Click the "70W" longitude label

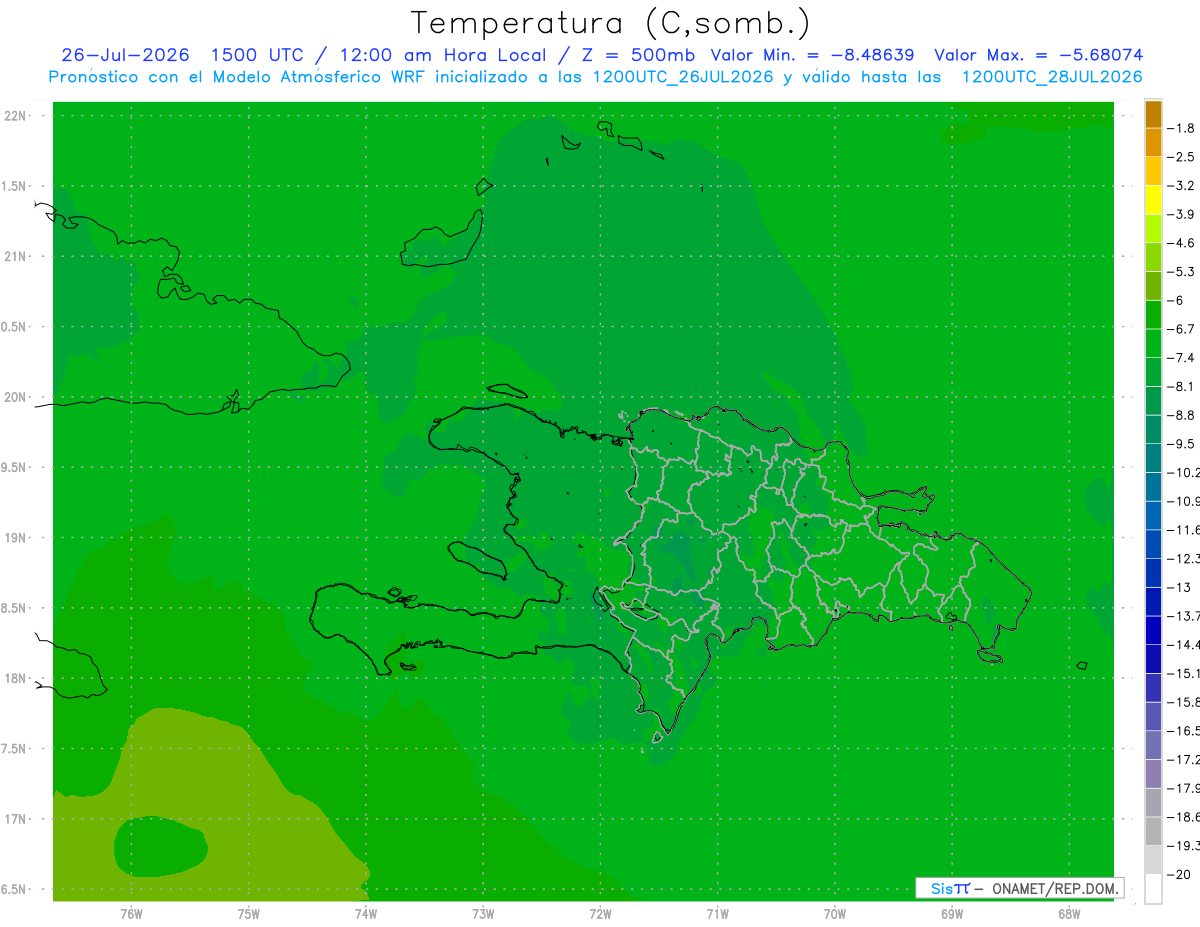click(x=834, y=914)
